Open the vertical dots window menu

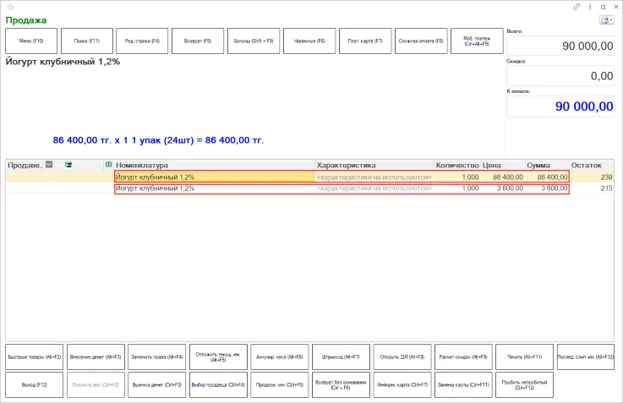(x=590, y=7)
